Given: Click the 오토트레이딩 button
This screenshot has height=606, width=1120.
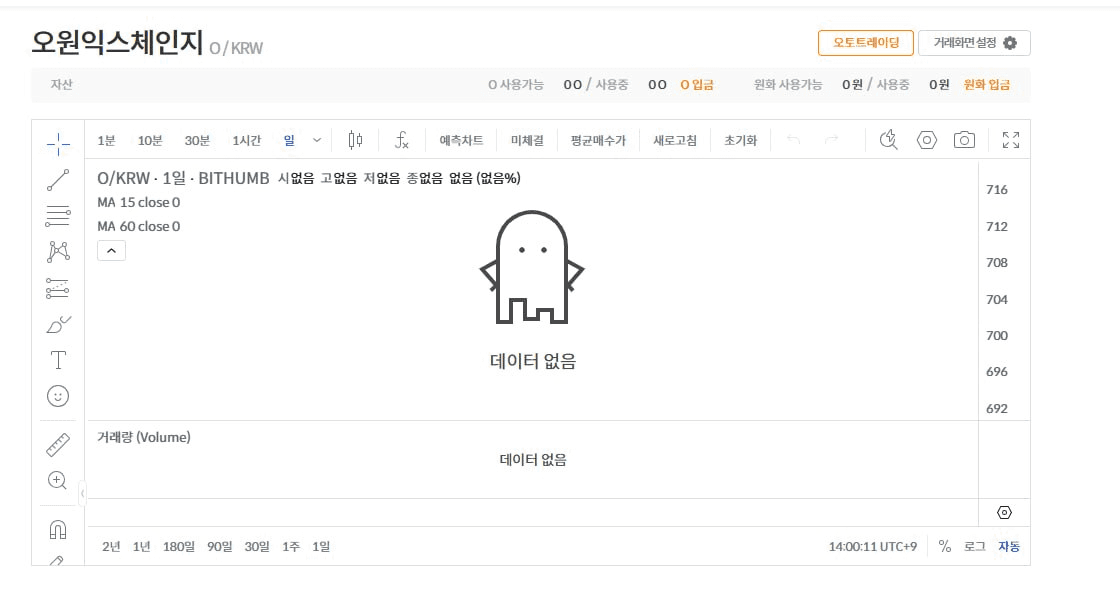Looking at the screenshot, I should 866,43.
